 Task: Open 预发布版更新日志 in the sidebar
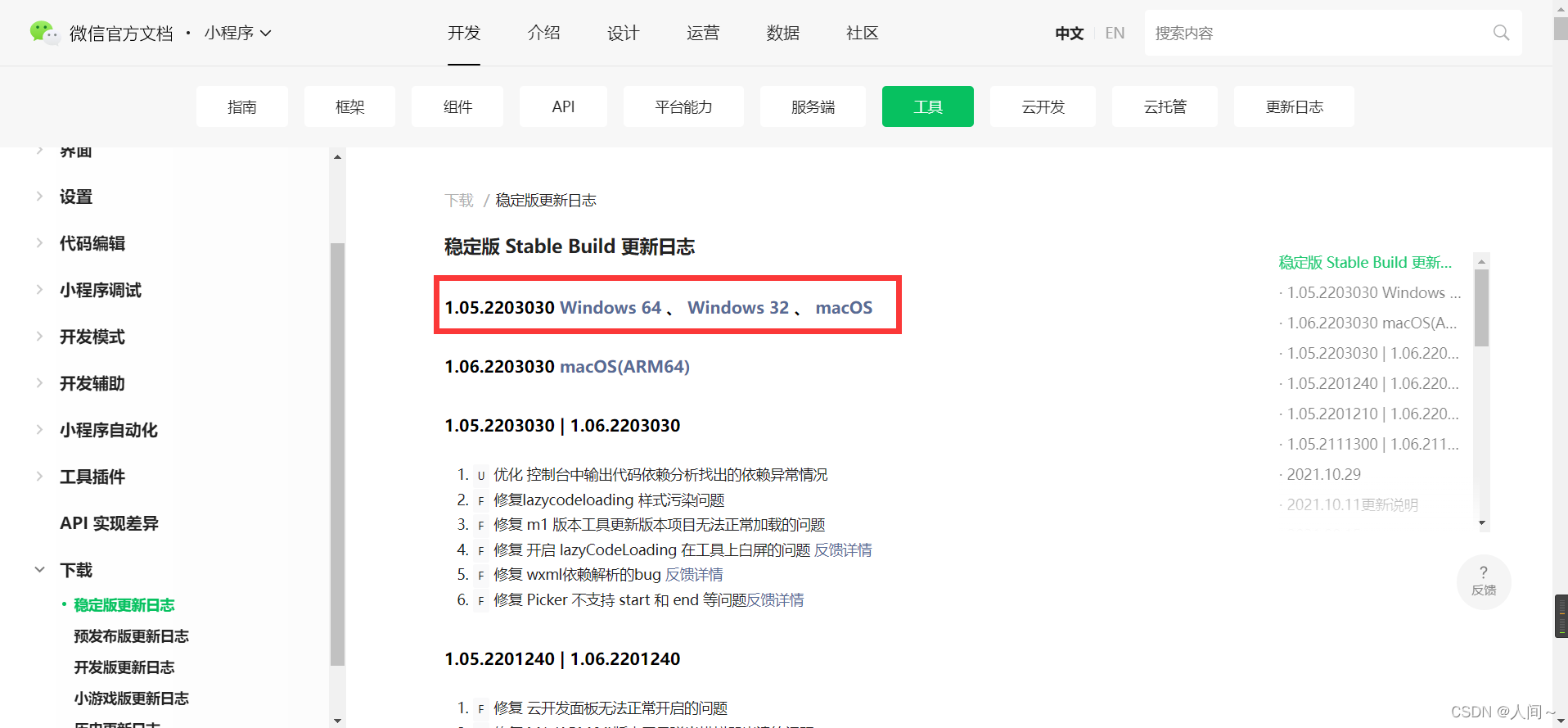tap(131, 636)
